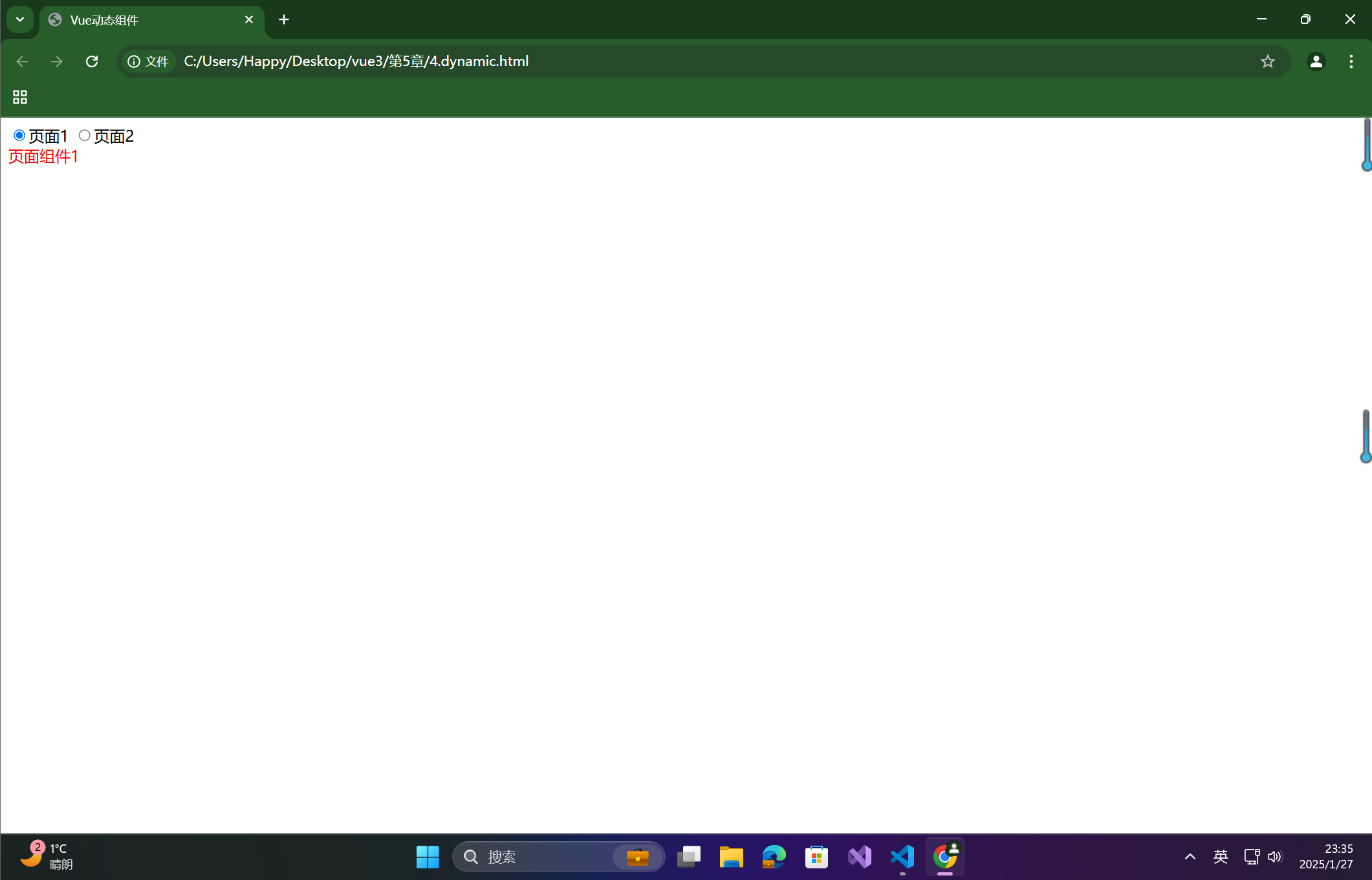Reload the current page
This screenshot has height=880, width=1372.
(92, 61)
